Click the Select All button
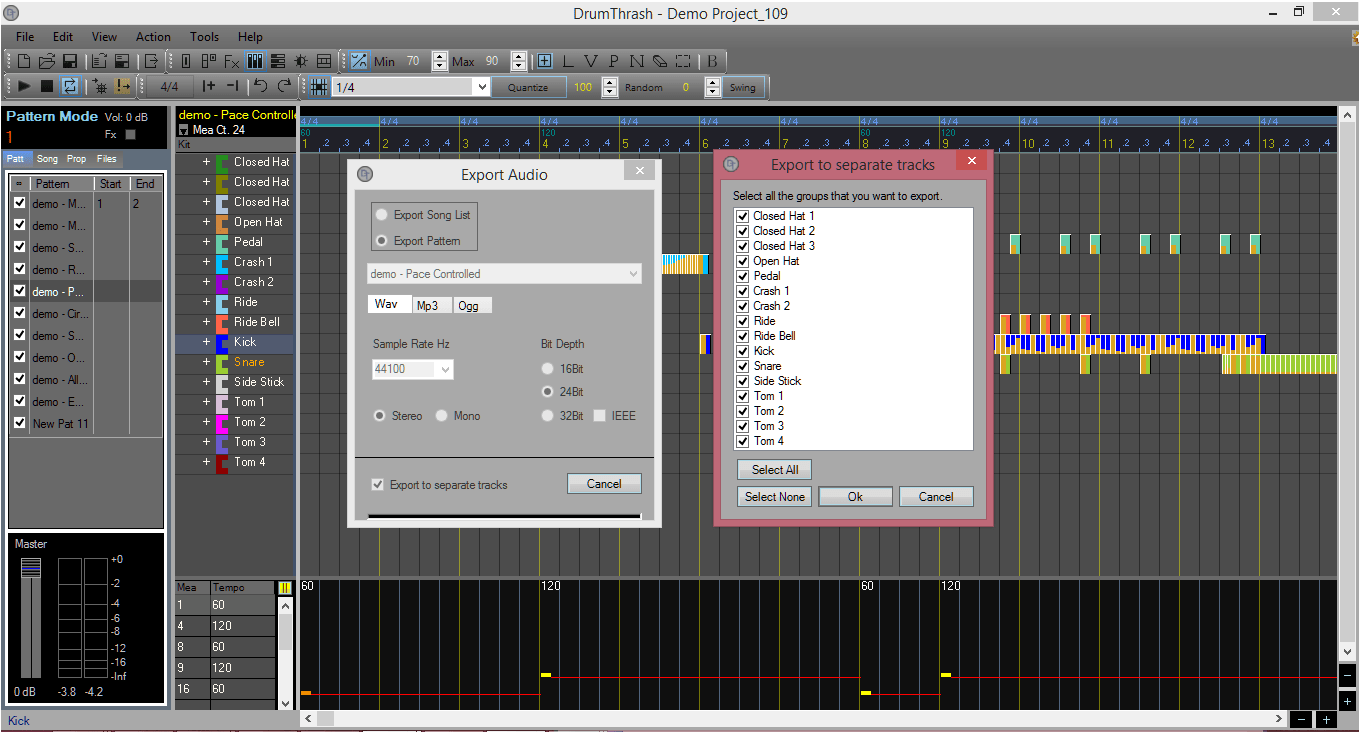The image size is (1359, 732). (x=775, y=470)
